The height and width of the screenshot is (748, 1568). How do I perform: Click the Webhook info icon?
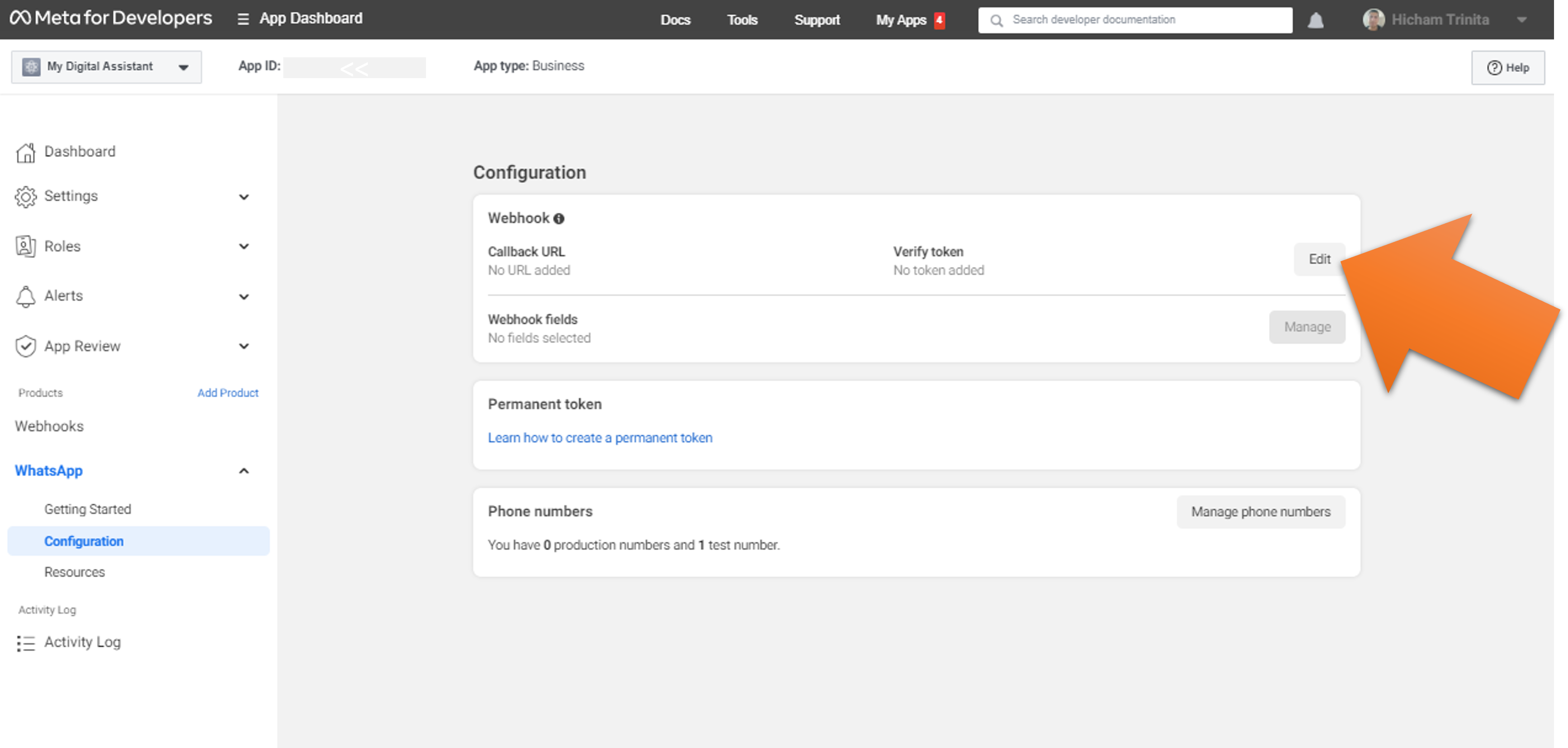[559, 219]
